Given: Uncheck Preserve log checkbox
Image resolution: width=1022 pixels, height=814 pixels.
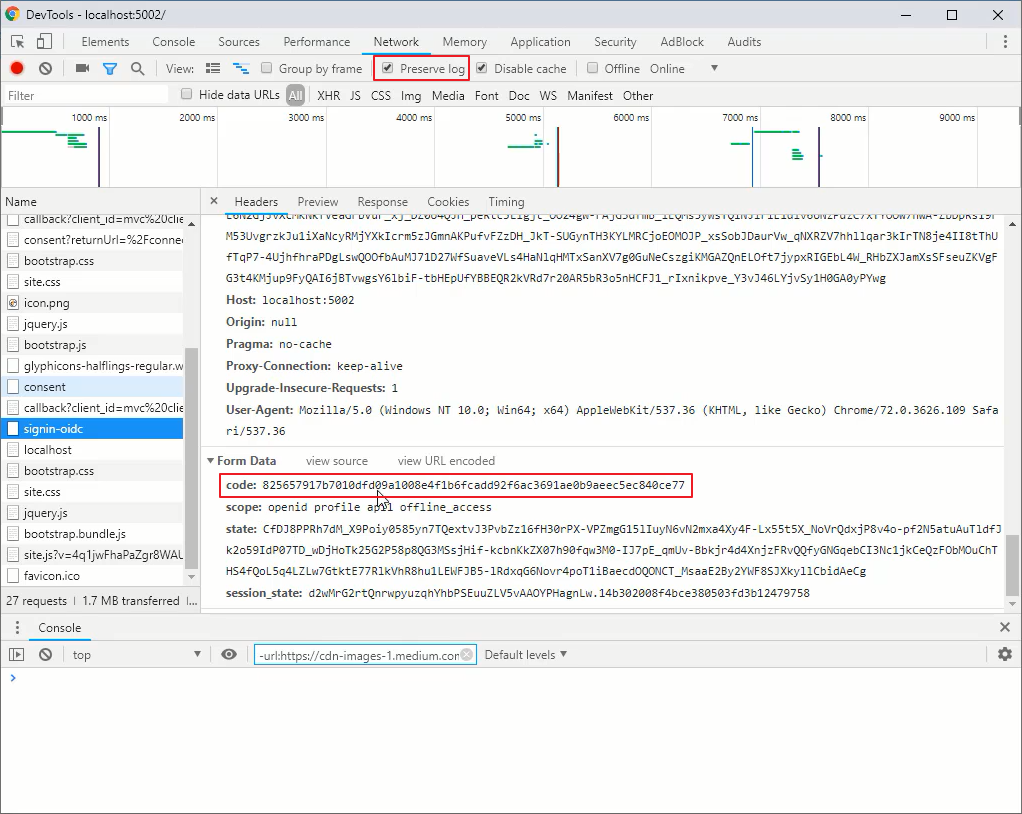Looking at the screenshot, I should [387, 68].
